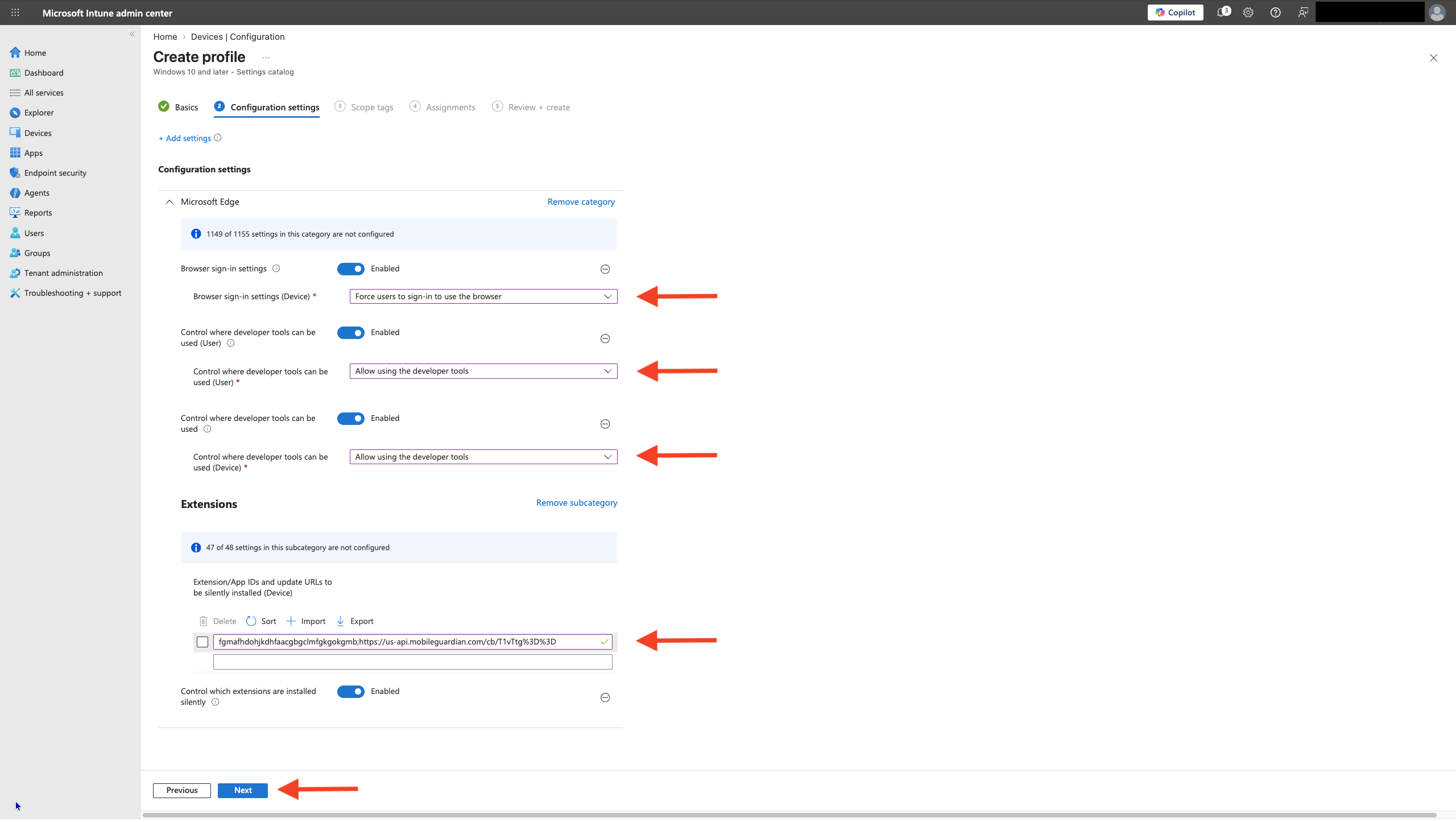
Task: Open developer tools (User) dropdown
Action: (x=483, y=371)
